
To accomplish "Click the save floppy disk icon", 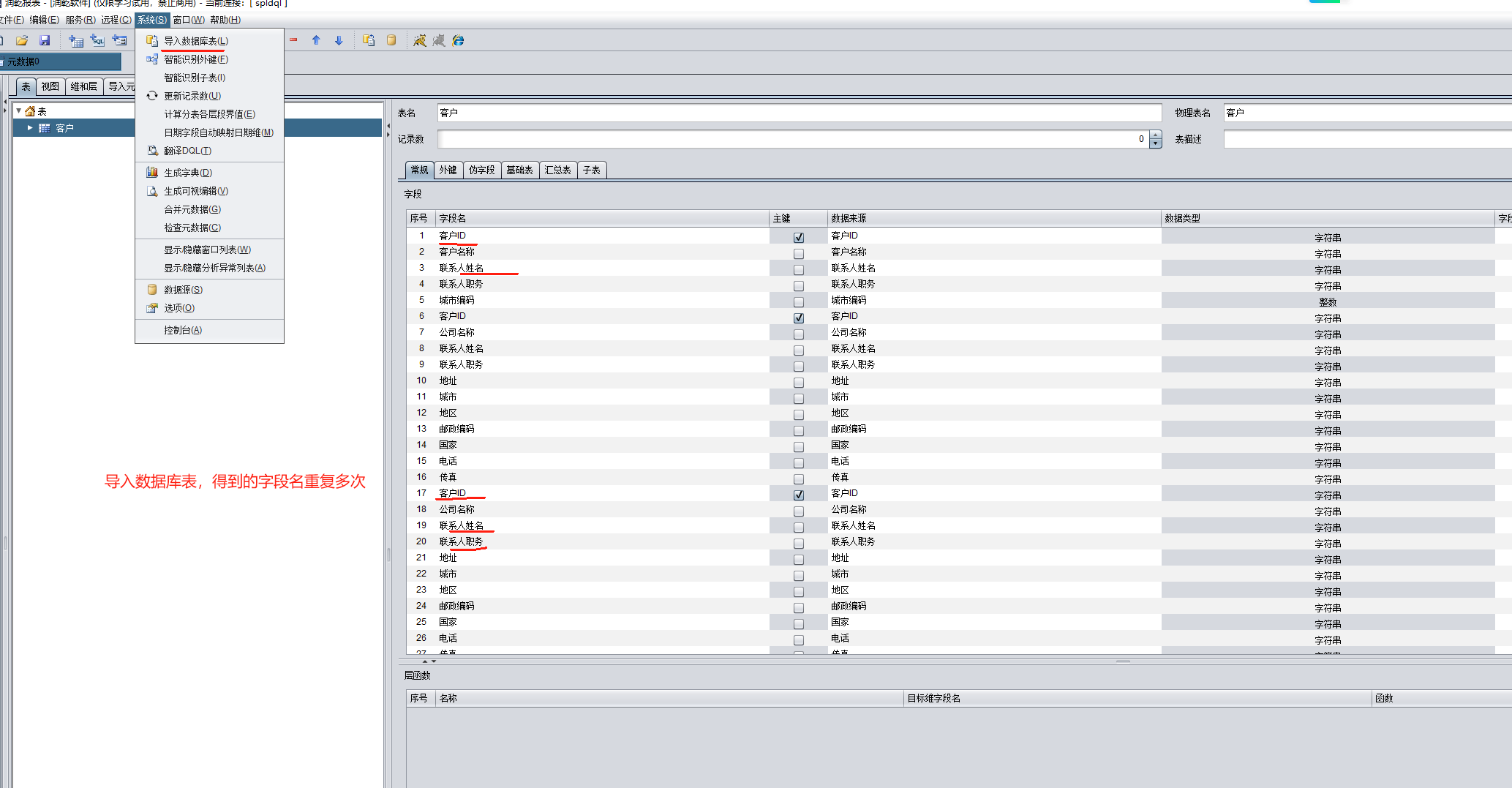I will (45, 41).
